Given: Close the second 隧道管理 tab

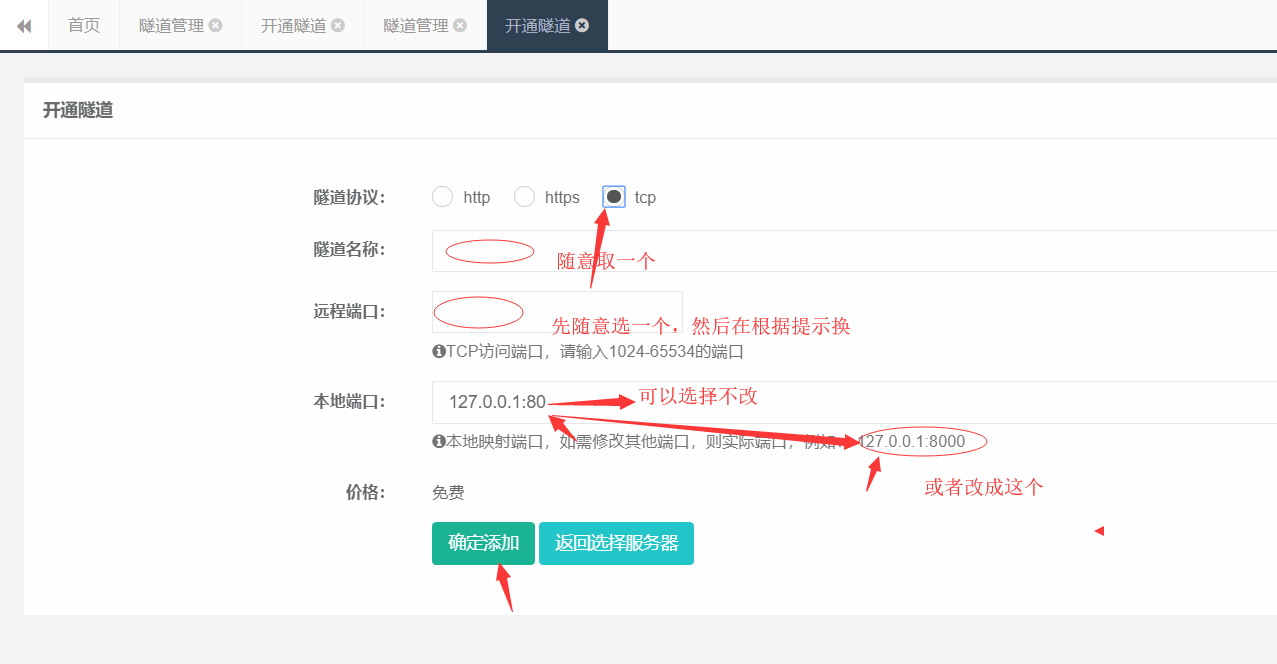Looking at the screenshot, I should (460, 26).
